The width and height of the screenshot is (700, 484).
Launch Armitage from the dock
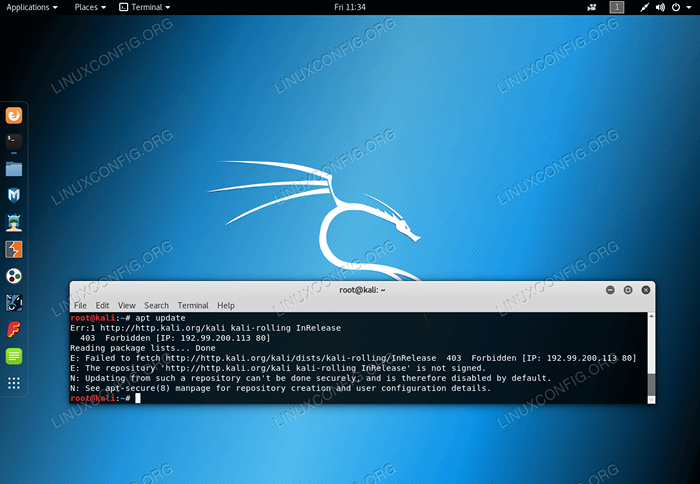point(14,223)
